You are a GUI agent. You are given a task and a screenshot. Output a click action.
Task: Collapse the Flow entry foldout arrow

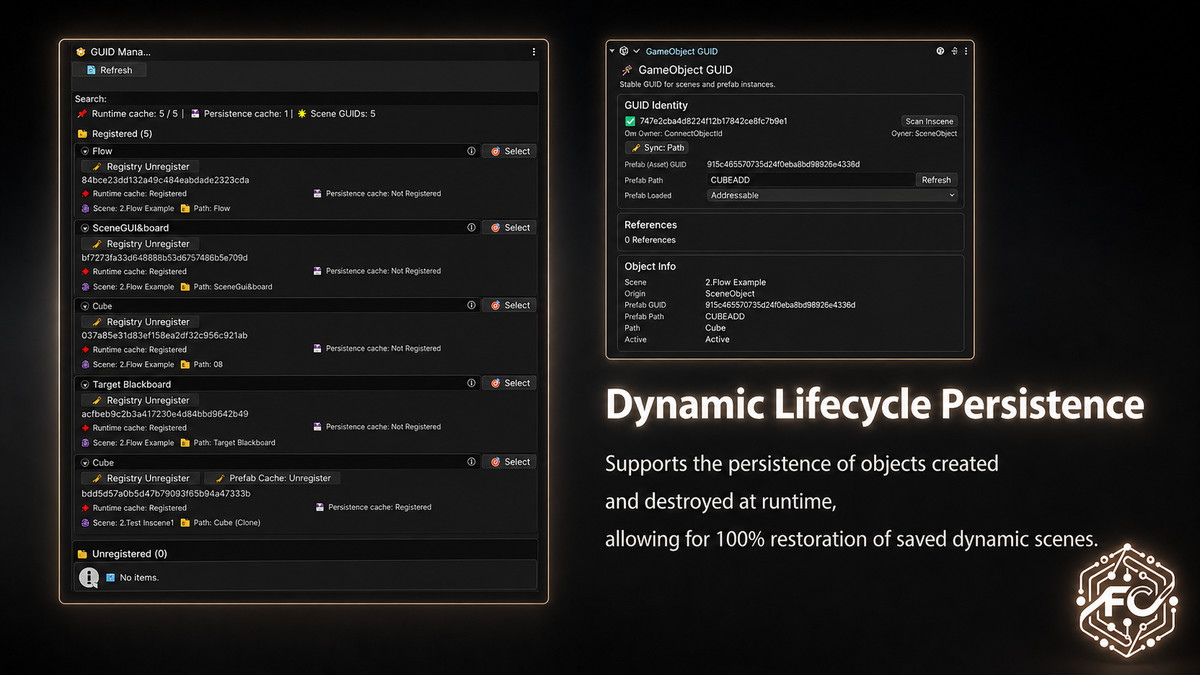click(x=85, y=151)
